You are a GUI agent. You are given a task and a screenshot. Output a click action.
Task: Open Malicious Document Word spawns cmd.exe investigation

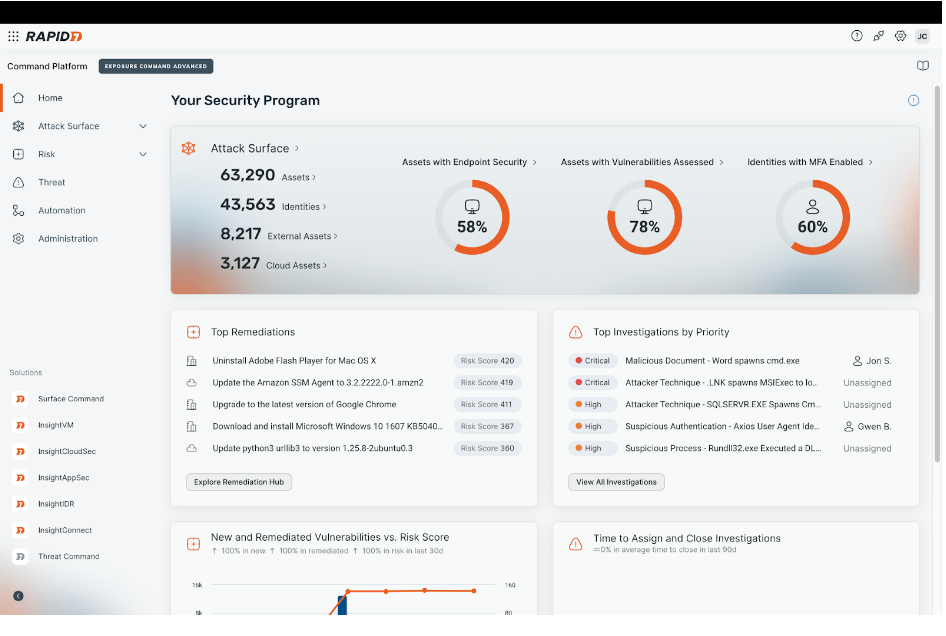[711, 361]
